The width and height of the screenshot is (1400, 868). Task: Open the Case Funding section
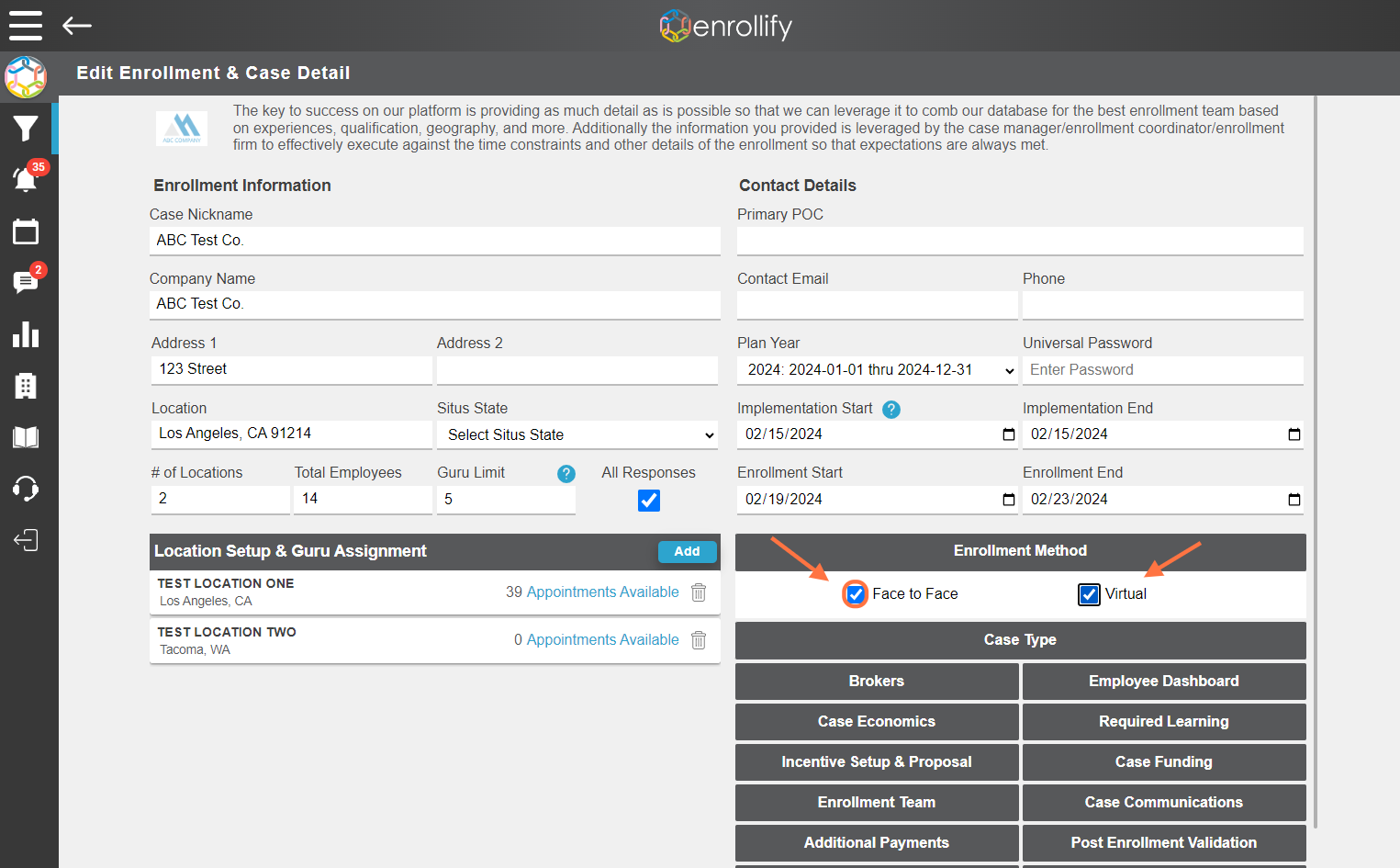[x=1164, y=762]
